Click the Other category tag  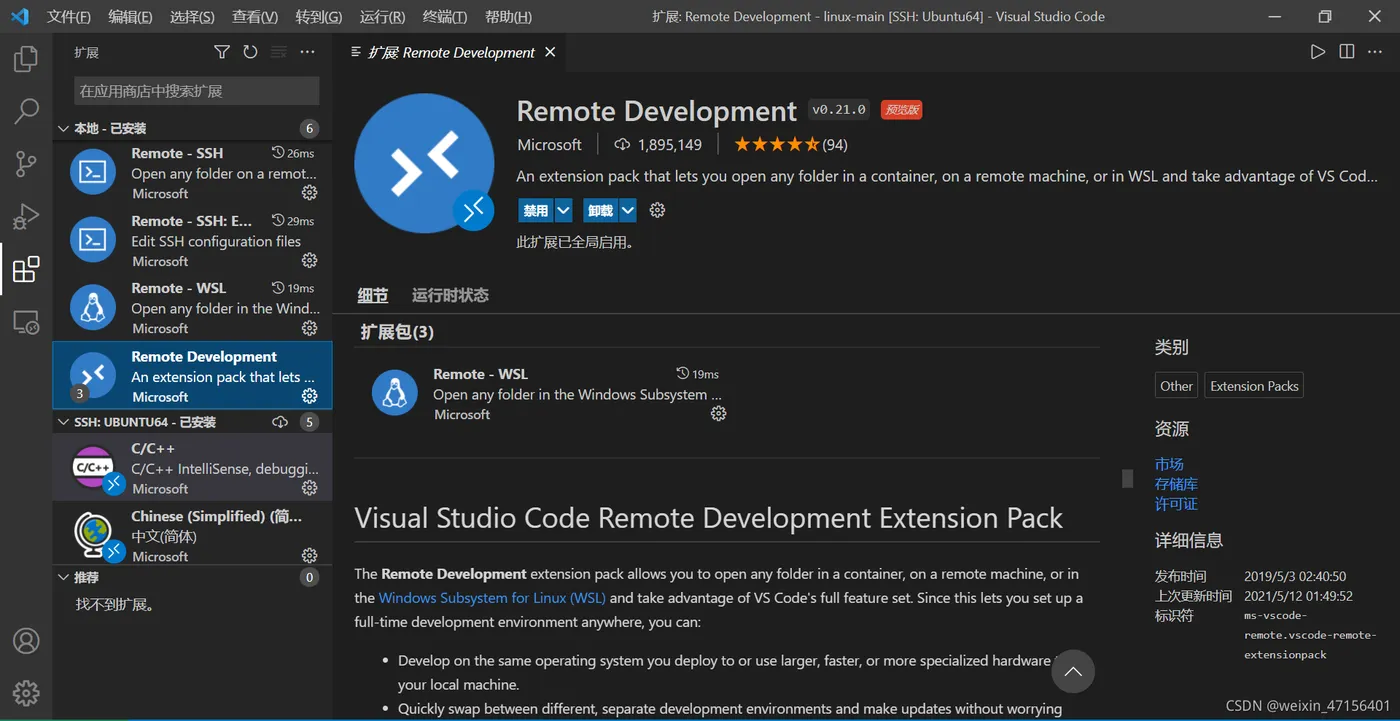pyautogui.click(x=1176, y=386)
